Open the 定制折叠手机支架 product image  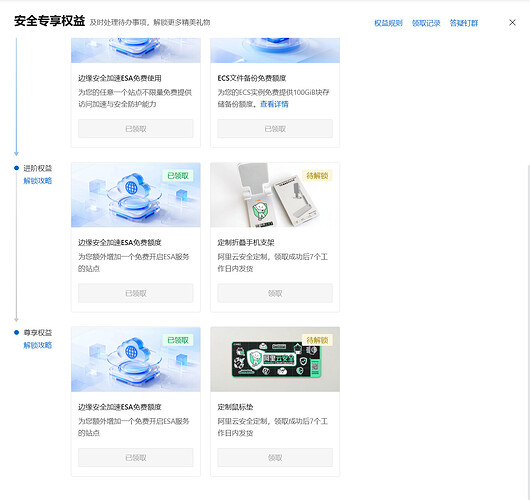click(x=275, y=195)
